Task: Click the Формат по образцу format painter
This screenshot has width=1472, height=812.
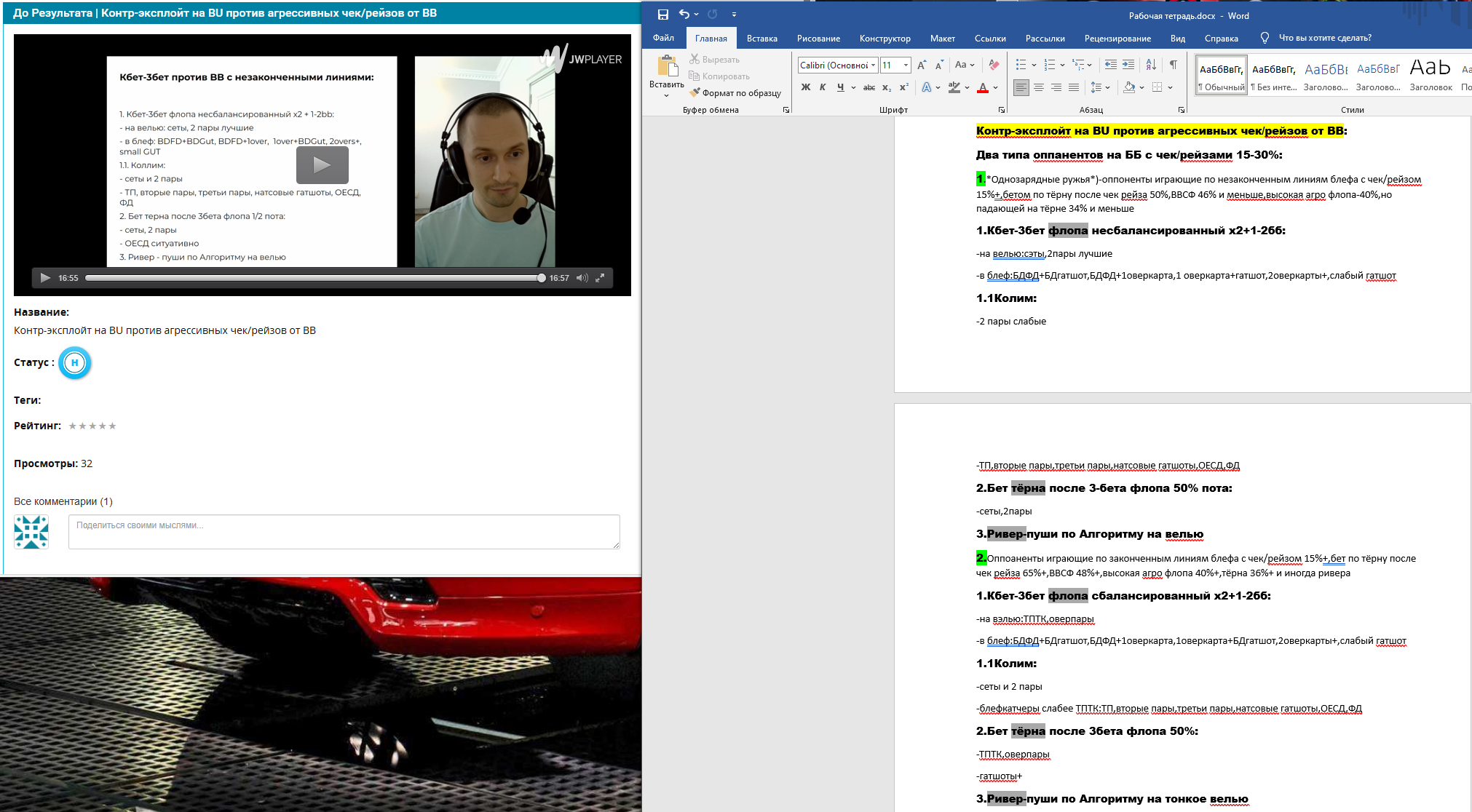Action: 735,92
